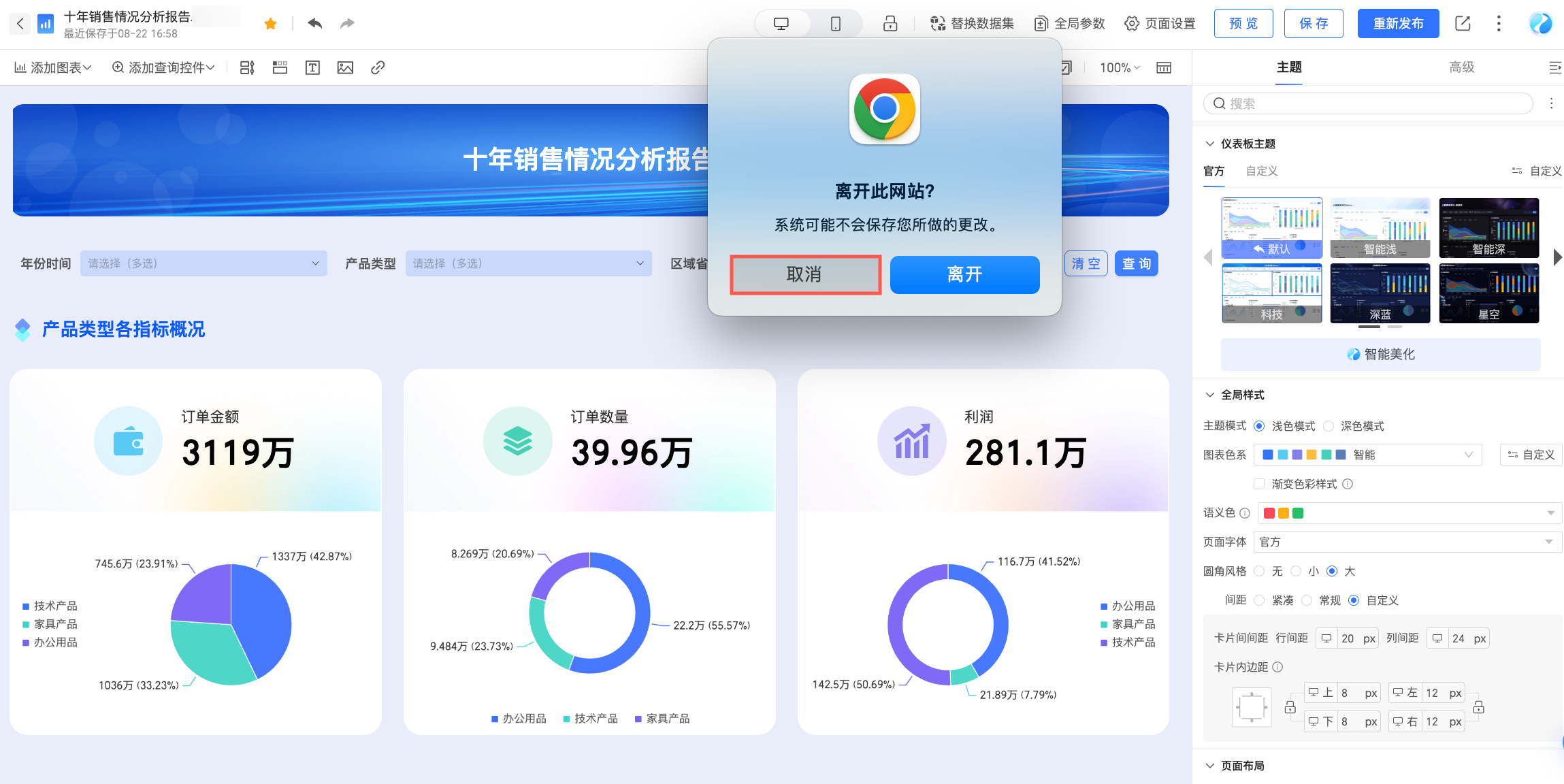Open the three-dot more menu in header
Viewport: 1564px width, 784px height.
(x=1499, y=24)
